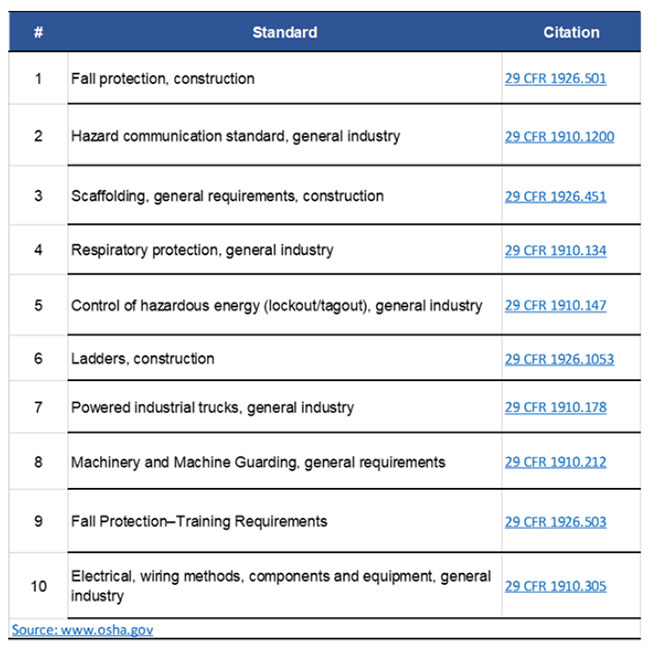Screen dimensions: 650x652
Task: Click the Standard column header
Action: (285, 32)
